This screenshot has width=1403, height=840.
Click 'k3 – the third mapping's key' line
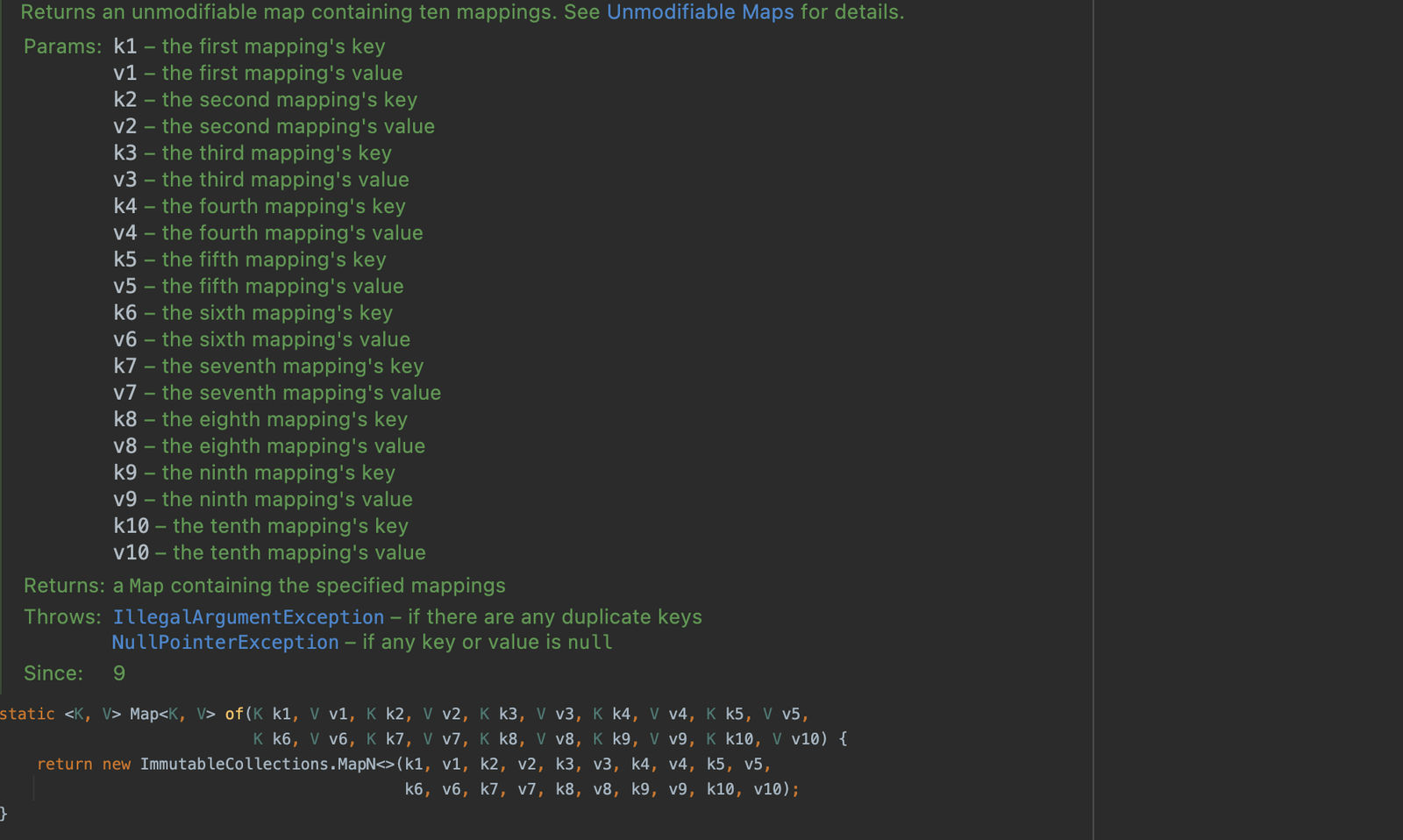253,153
